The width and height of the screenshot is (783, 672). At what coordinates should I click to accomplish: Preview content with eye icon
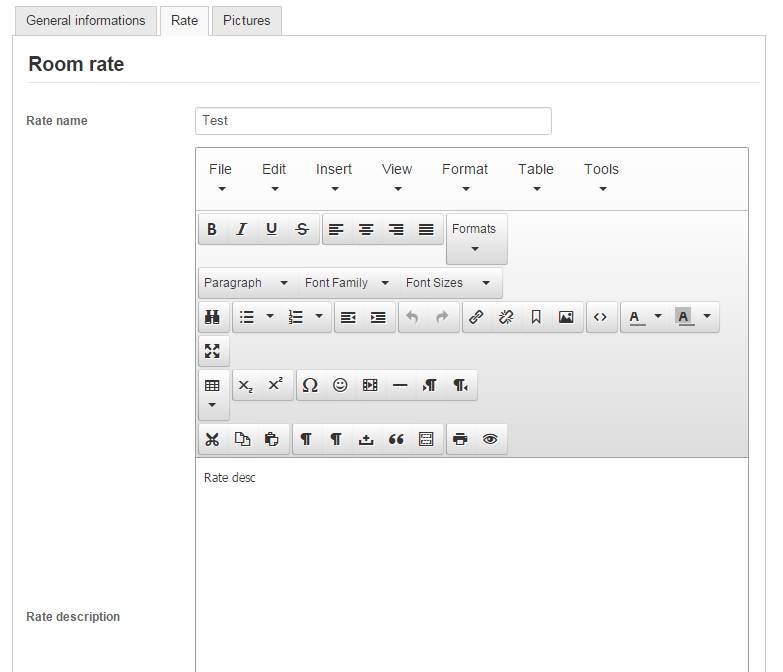click(490, 439)
